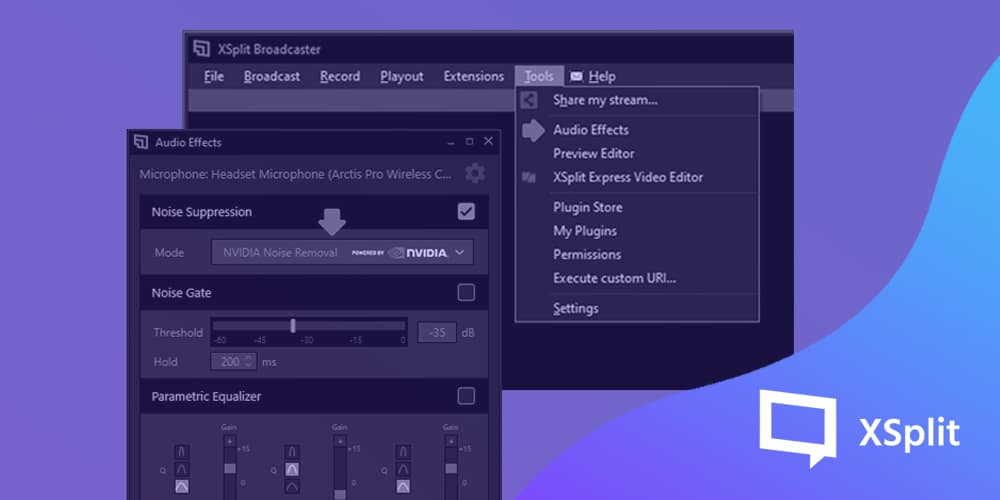Screen dimensions: 1000x500
Task: Click Audio Effects window logo icon
Action: [141, 142]
